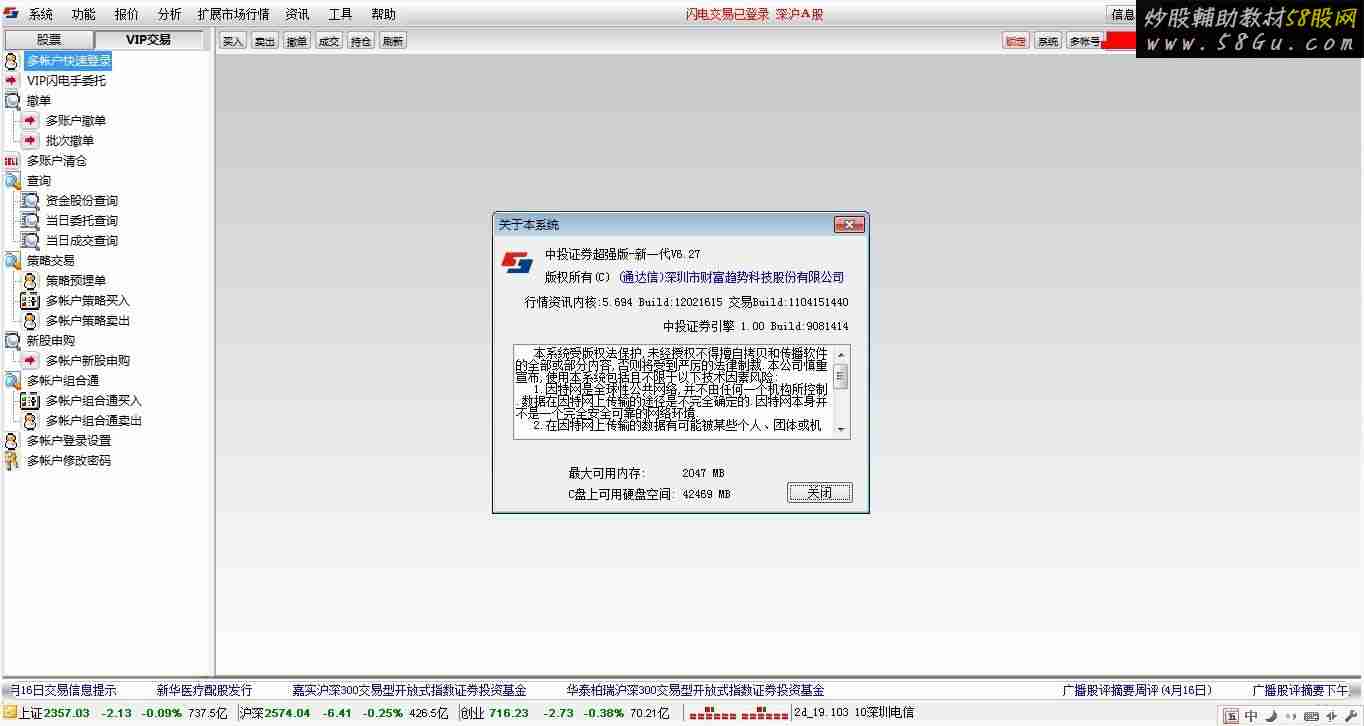Click the moon icon in the IME bar
Image resolution: width=1364 pixels, height=726 pixels.
coord(1271,716)
